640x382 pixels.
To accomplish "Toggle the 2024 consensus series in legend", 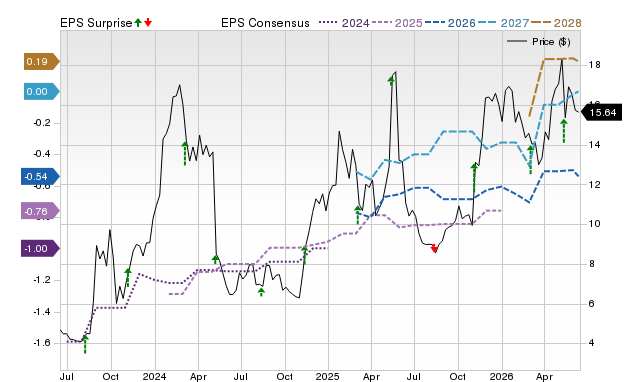I will click(x=344, y=23).
